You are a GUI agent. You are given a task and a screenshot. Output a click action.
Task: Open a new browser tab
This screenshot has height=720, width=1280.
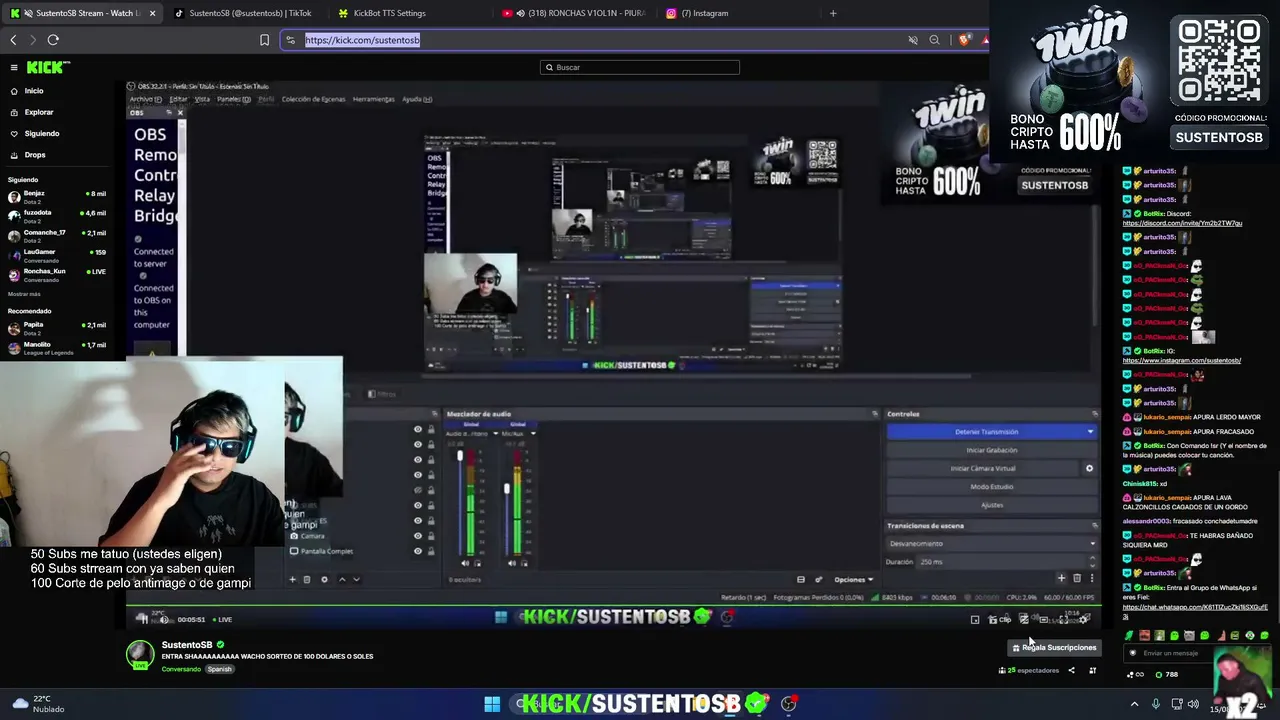pos(833,13)
